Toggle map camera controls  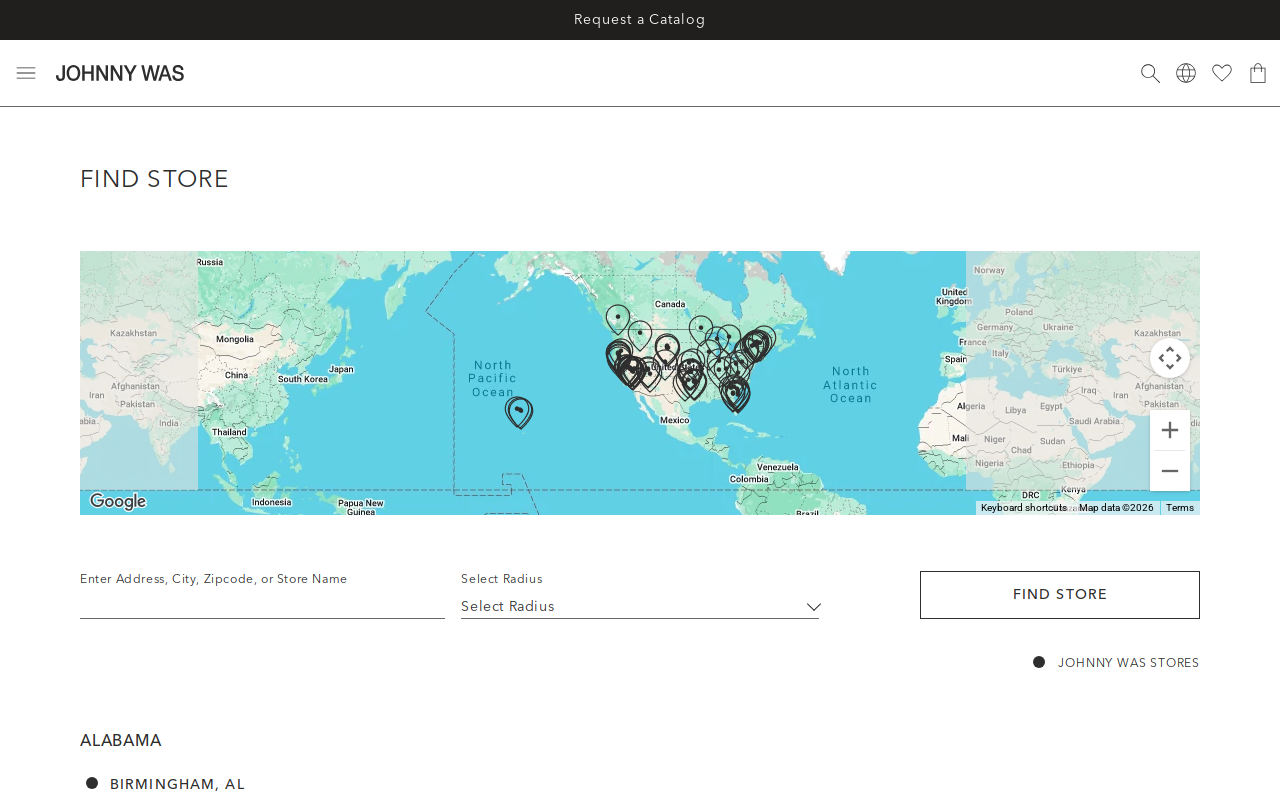coord(1170,358)
